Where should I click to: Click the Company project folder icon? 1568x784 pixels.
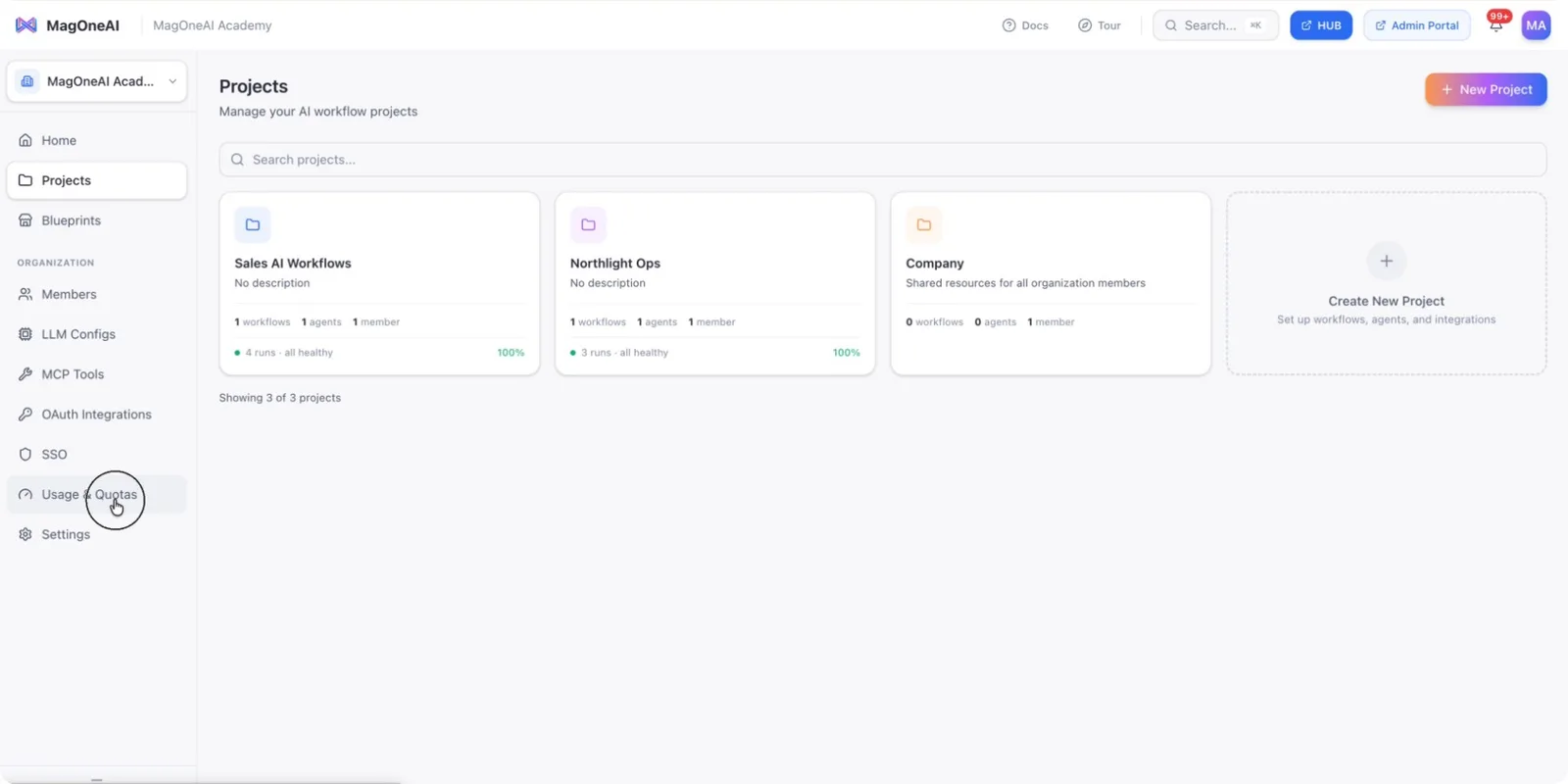[x=924, y=224]
